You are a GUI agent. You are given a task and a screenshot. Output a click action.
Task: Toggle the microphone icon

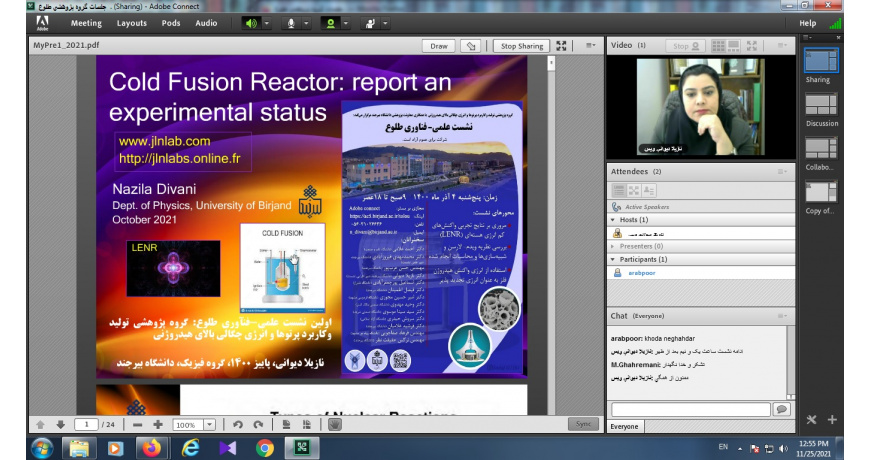pyautogui.click(x=291, y=23)
